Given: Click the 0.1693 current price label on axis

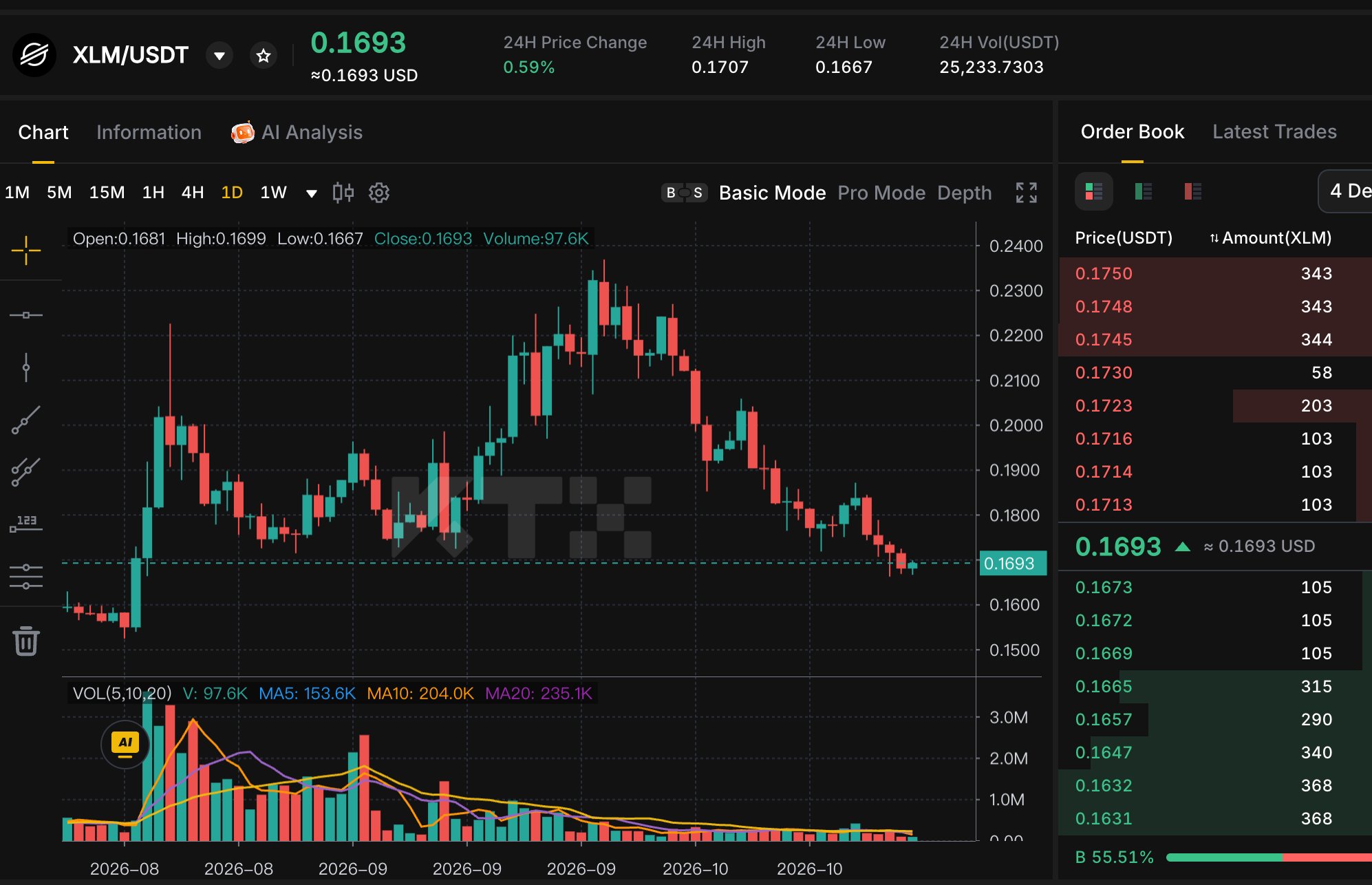Looking at the screenshot, I should 1013,563.
